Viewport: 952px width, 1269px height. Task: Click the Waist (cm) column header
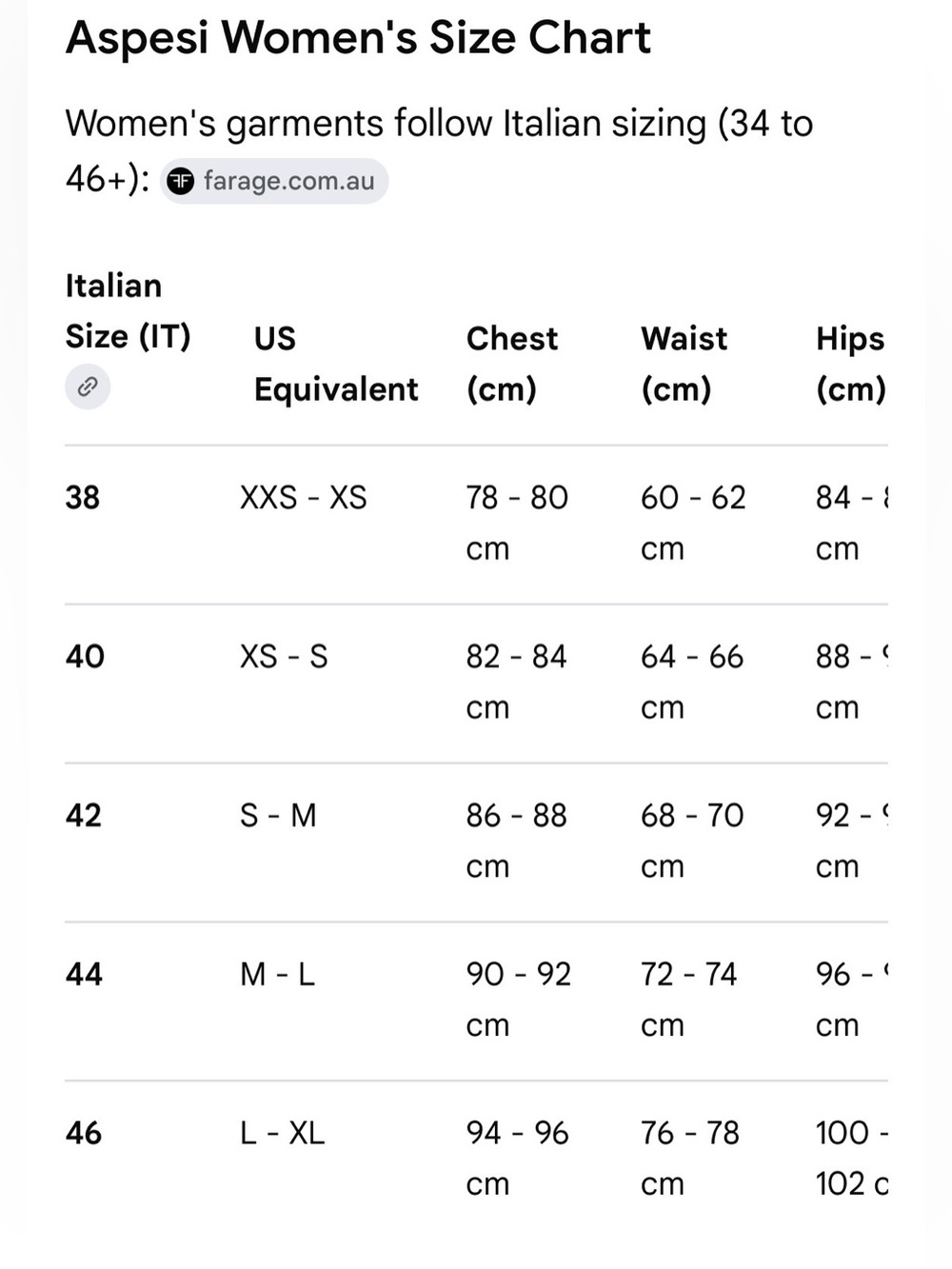[x=684, y=364]
